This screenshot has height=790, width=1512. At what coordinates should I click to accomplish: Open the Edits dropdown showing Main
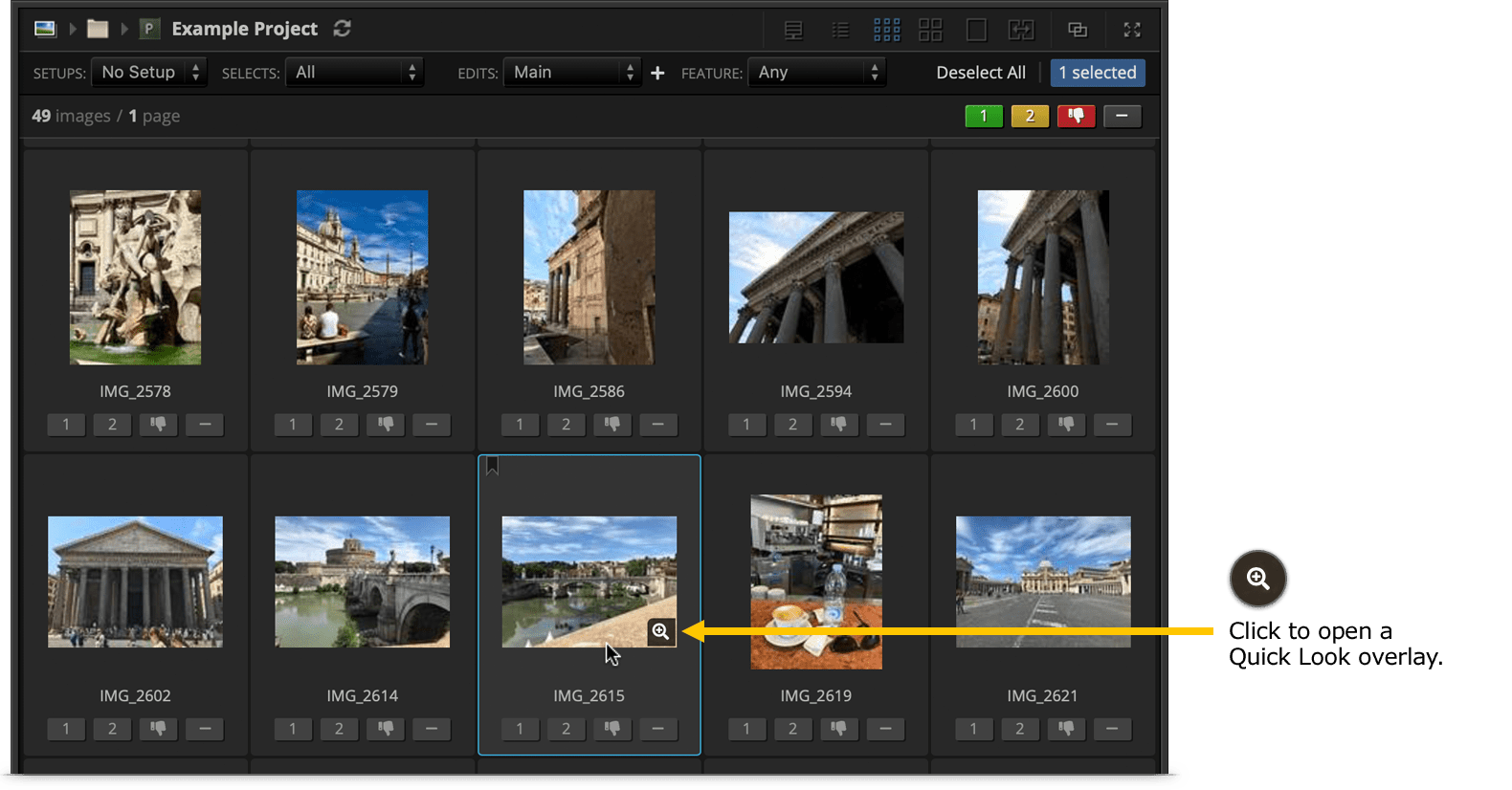571,73
